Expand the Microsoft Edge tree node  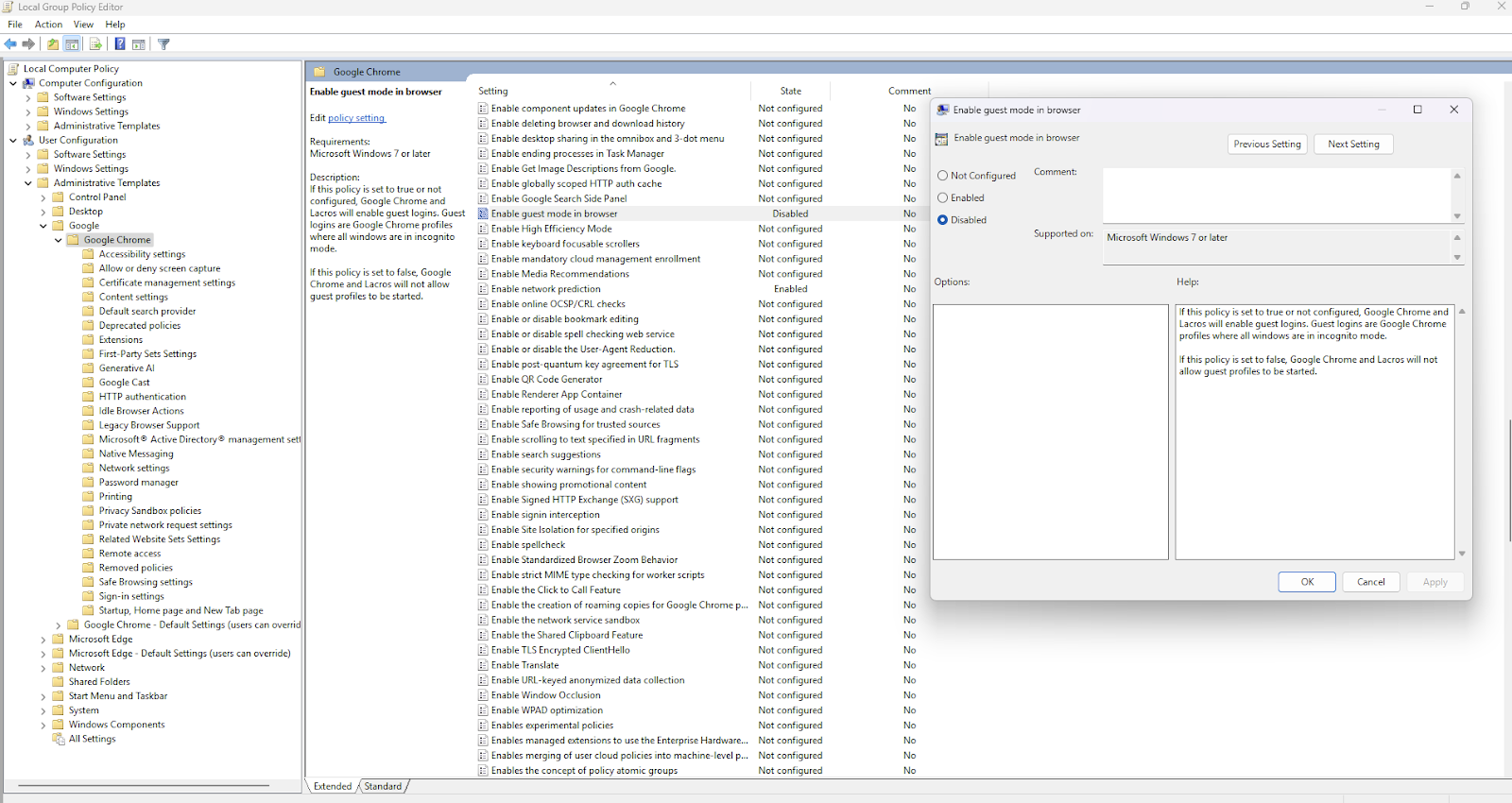43,640
